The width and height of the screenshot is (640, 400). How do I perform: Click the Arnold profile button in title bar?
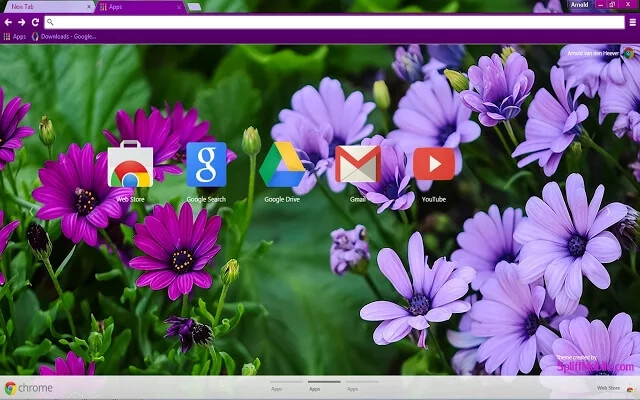tap(580, 5)
